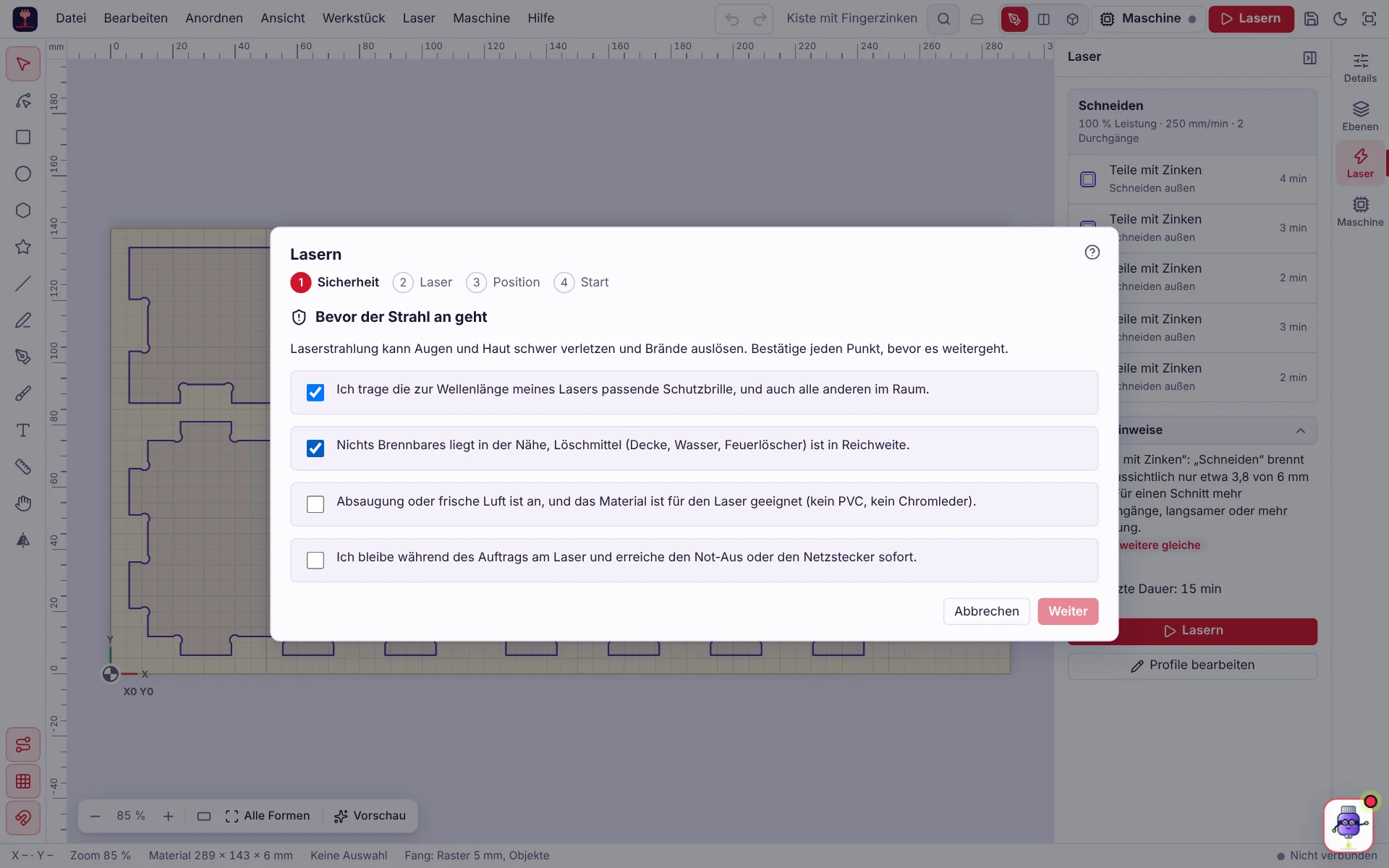Image resolution: width=1389 pixels, height=868 pixels.
Task: Click the save disk icon
Action: coord(1311,19)
